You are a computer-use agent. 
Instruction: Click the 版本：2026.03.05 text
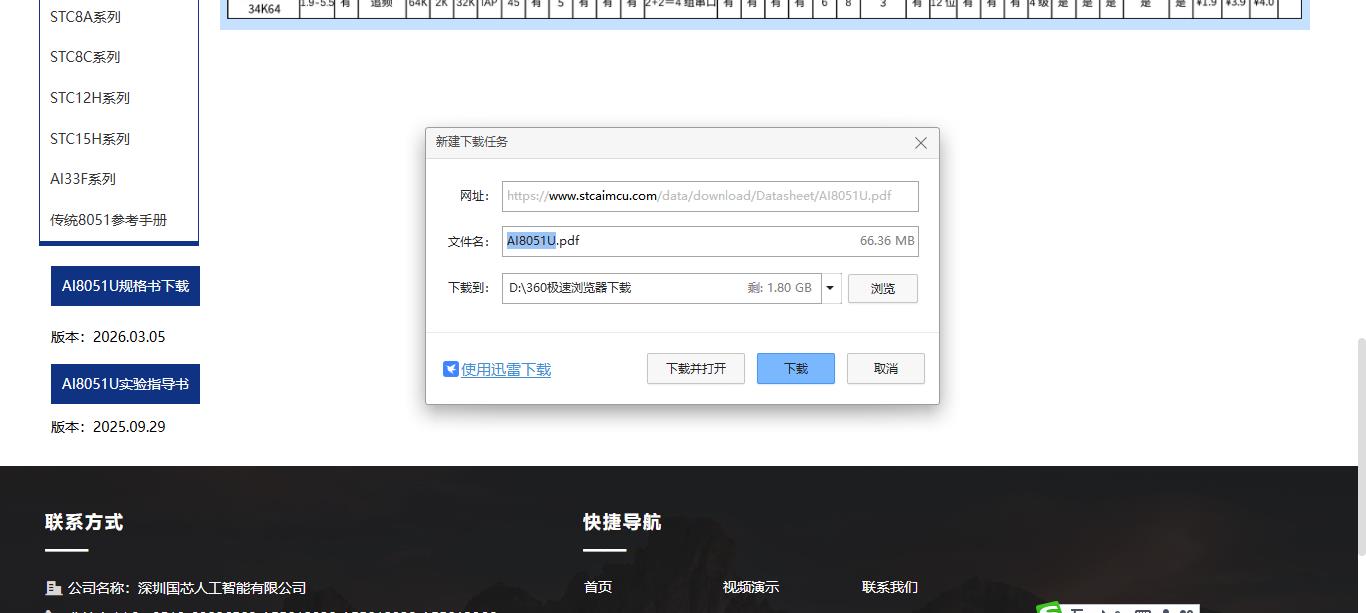coord(108,337)
